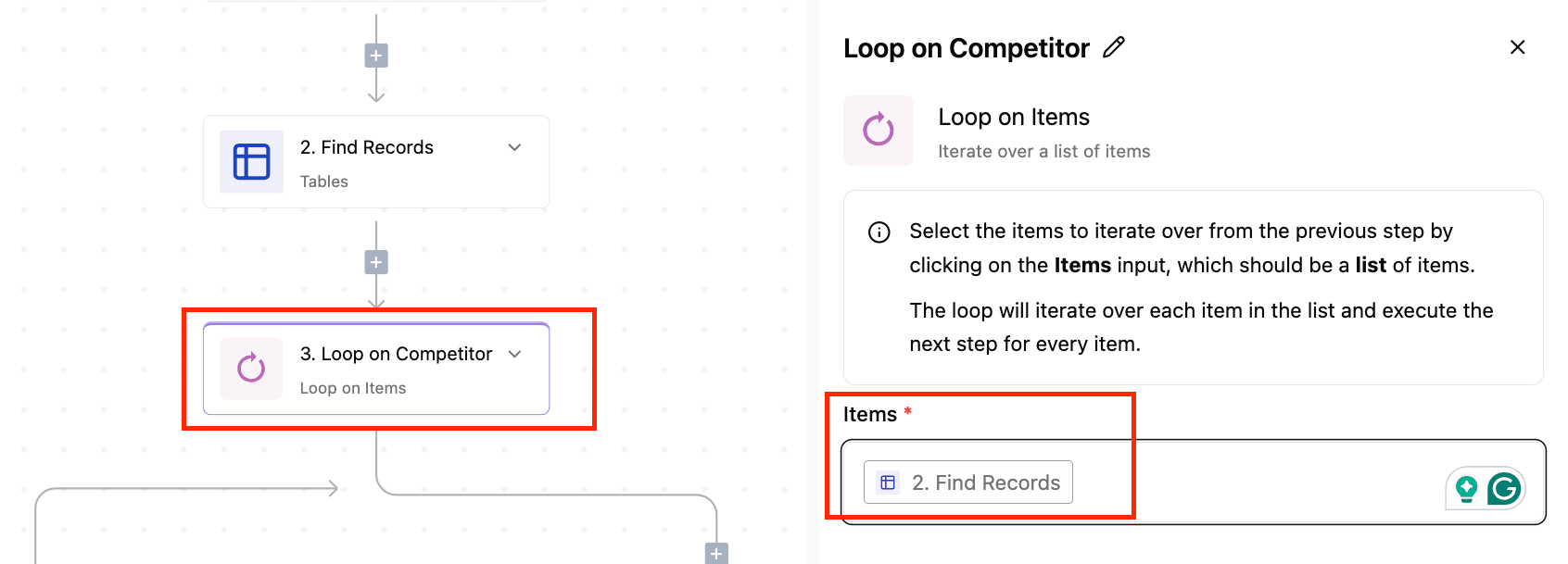Click the 2. Find Records chip in Items
Viewport: 1568px width, 564px height.
(968, 483)
